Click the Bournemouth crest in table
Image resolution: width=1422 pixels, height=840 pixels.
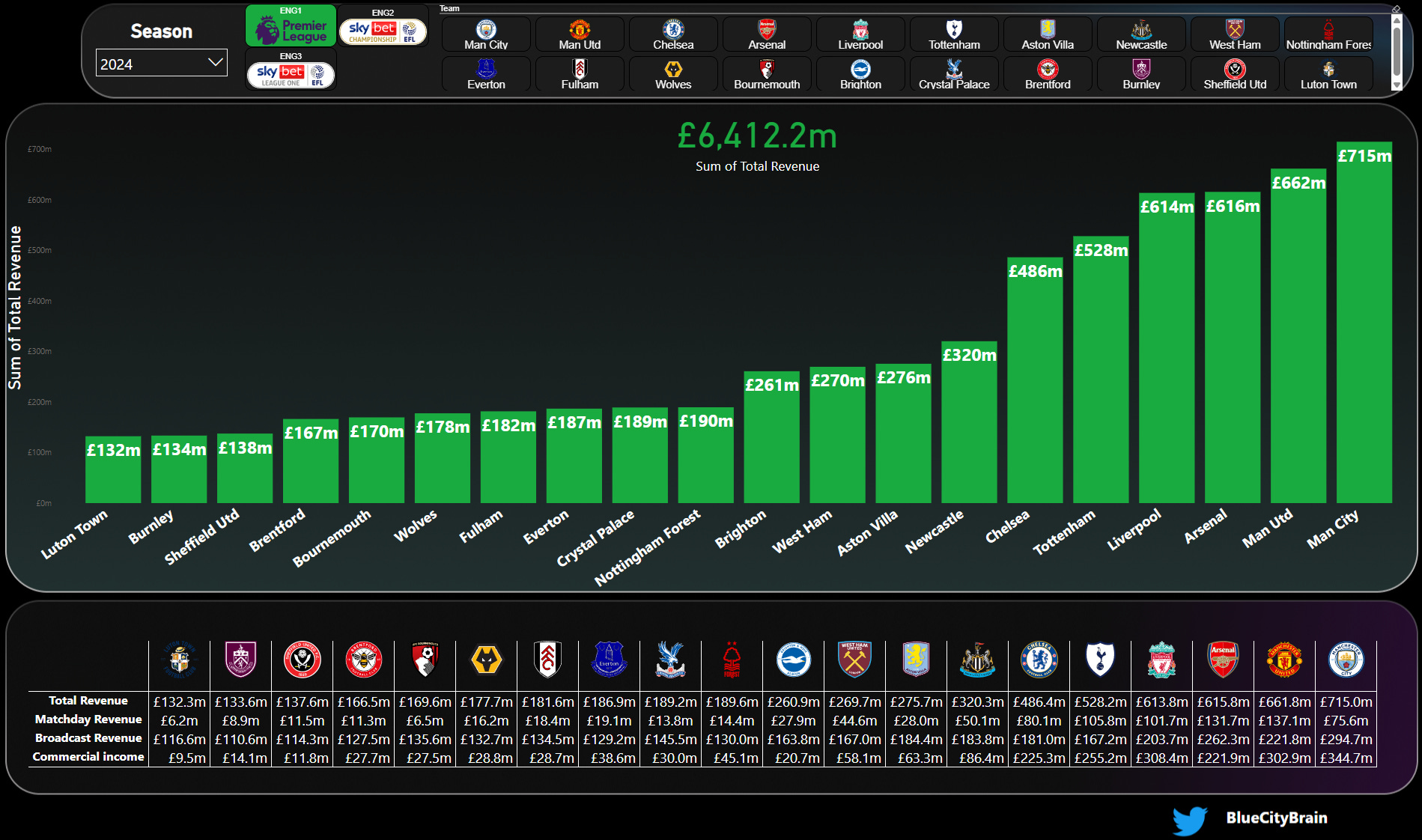[x=425, y=660]
